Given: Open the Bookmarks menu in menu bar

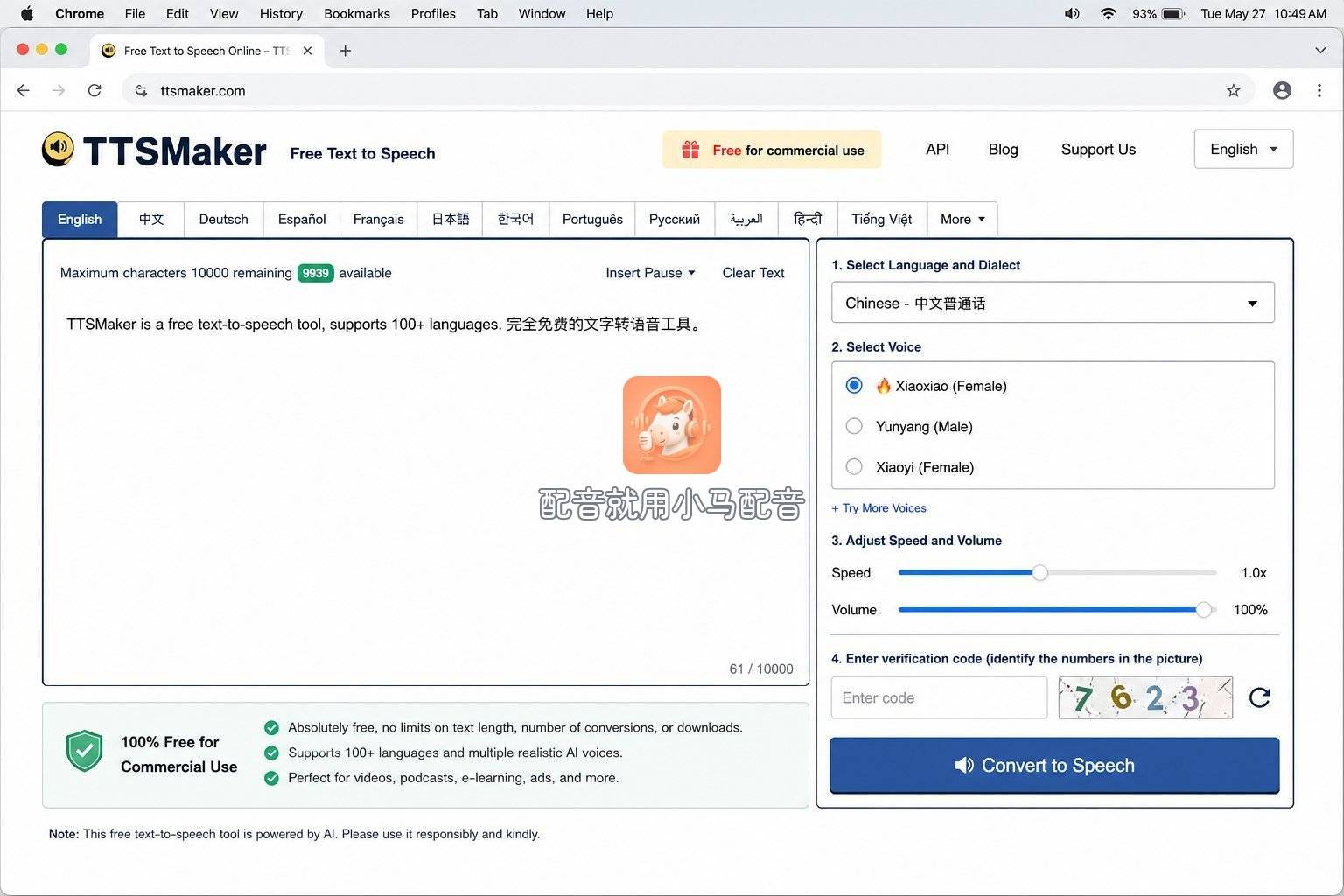Looking at the screenshot, I should click(357, 13).
